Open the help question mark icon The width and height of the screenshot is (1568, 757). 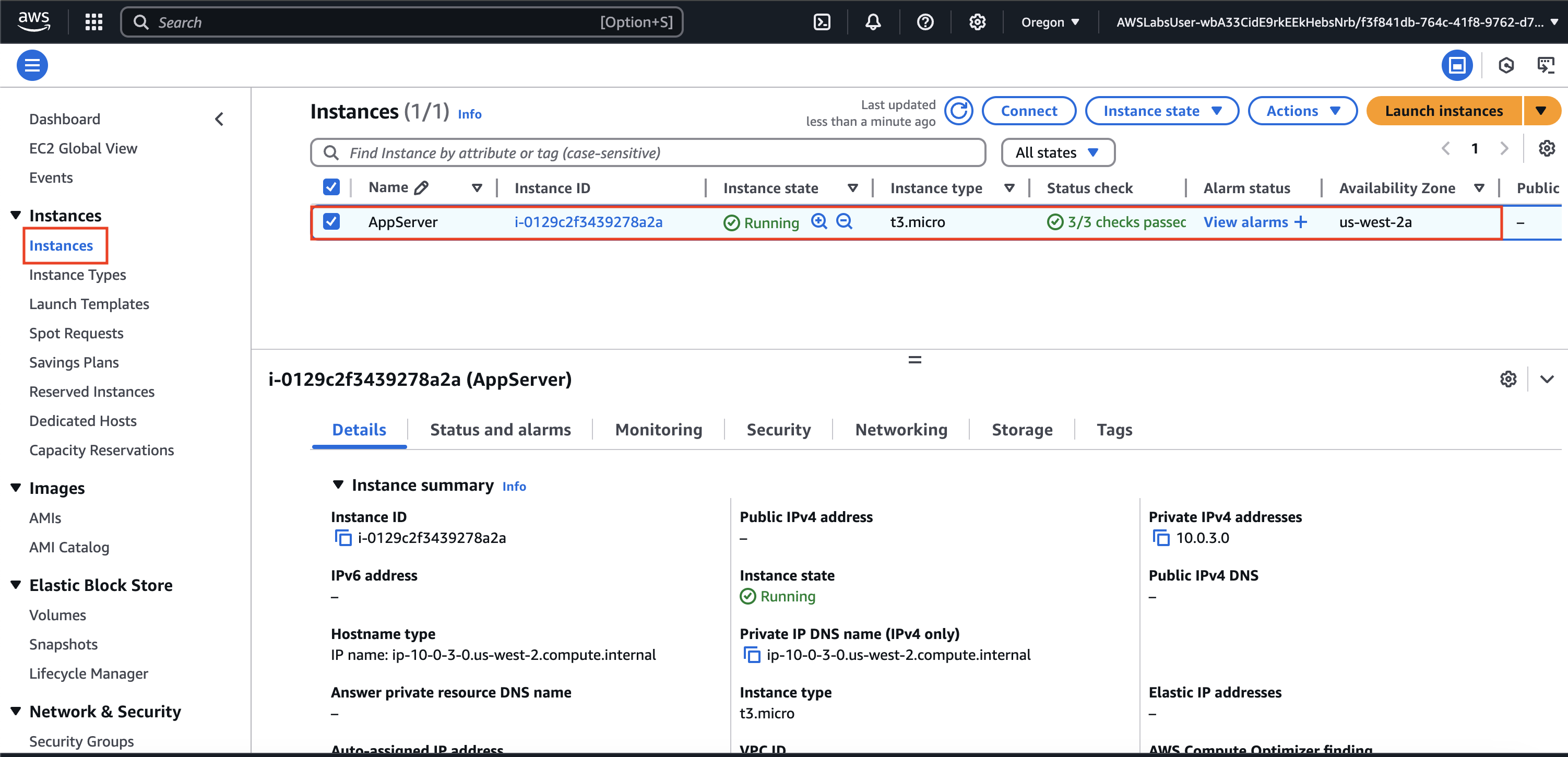[924, 22]
